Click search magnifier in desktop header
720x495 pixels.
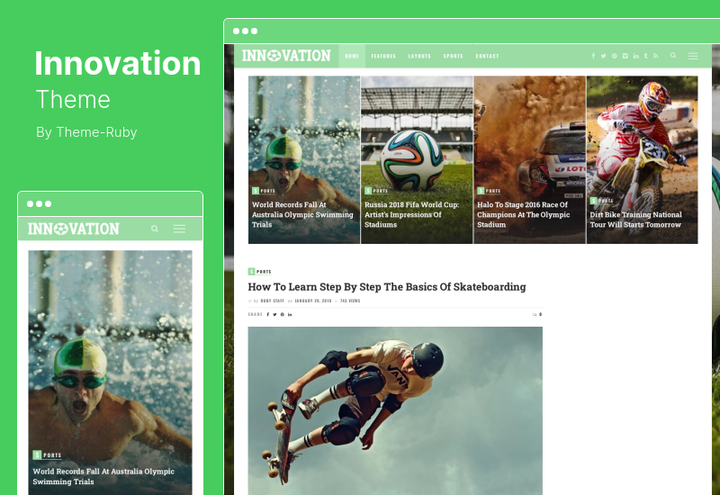click(673, 56)
